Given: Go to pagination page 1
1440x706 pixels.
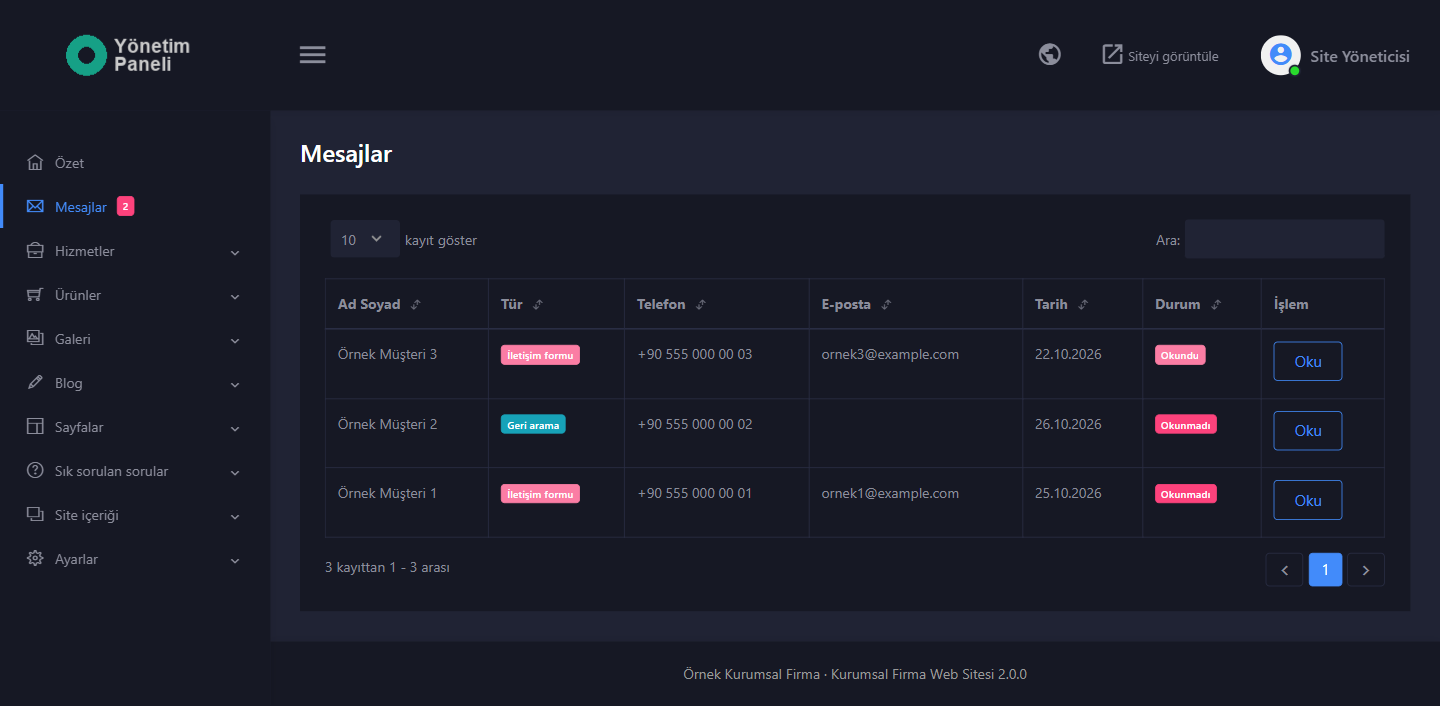Looking at the screenshot, I should (x=1325, y=570).
